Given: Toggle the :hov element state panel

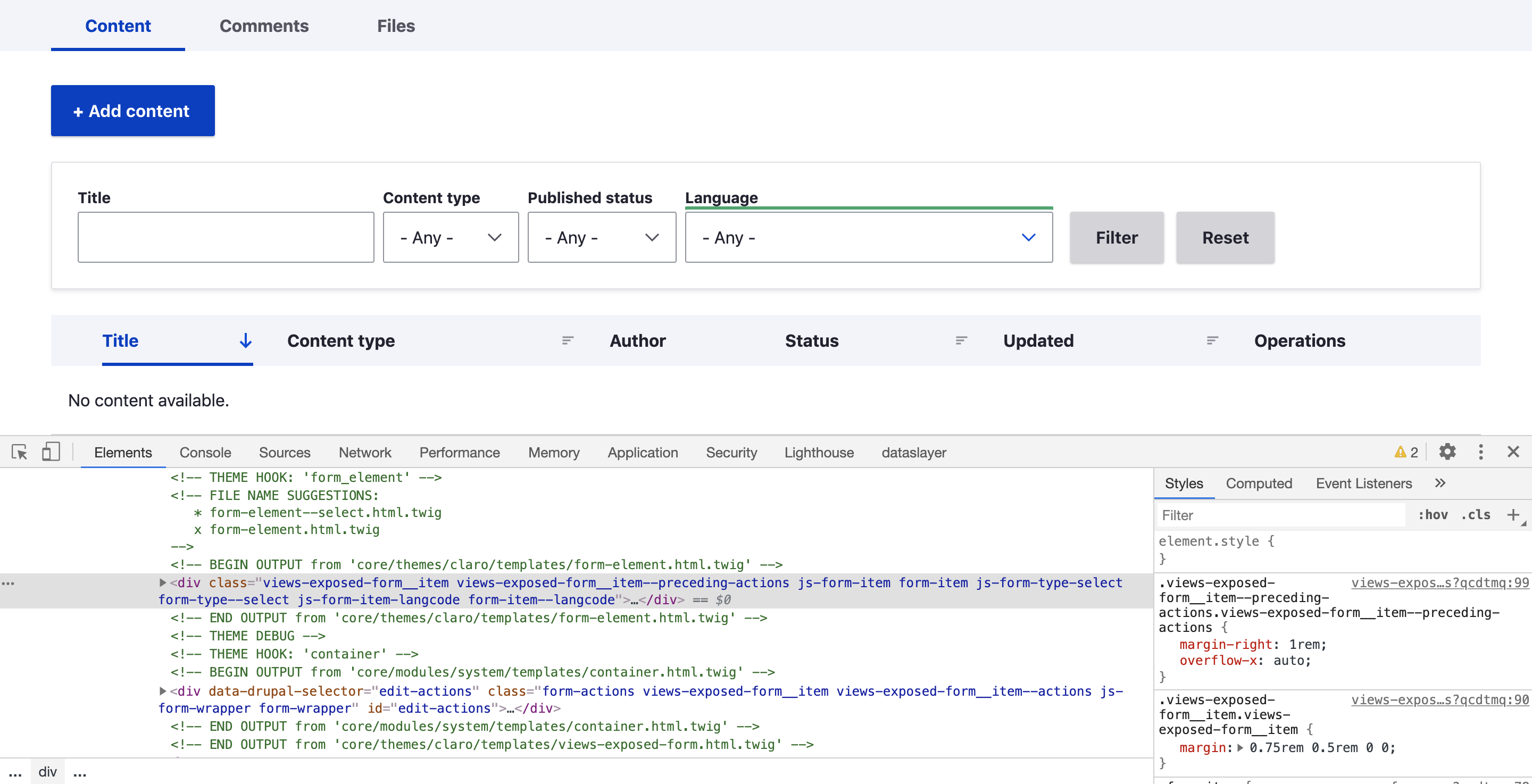Looking at the screenshot, I should click(1433, 515).
